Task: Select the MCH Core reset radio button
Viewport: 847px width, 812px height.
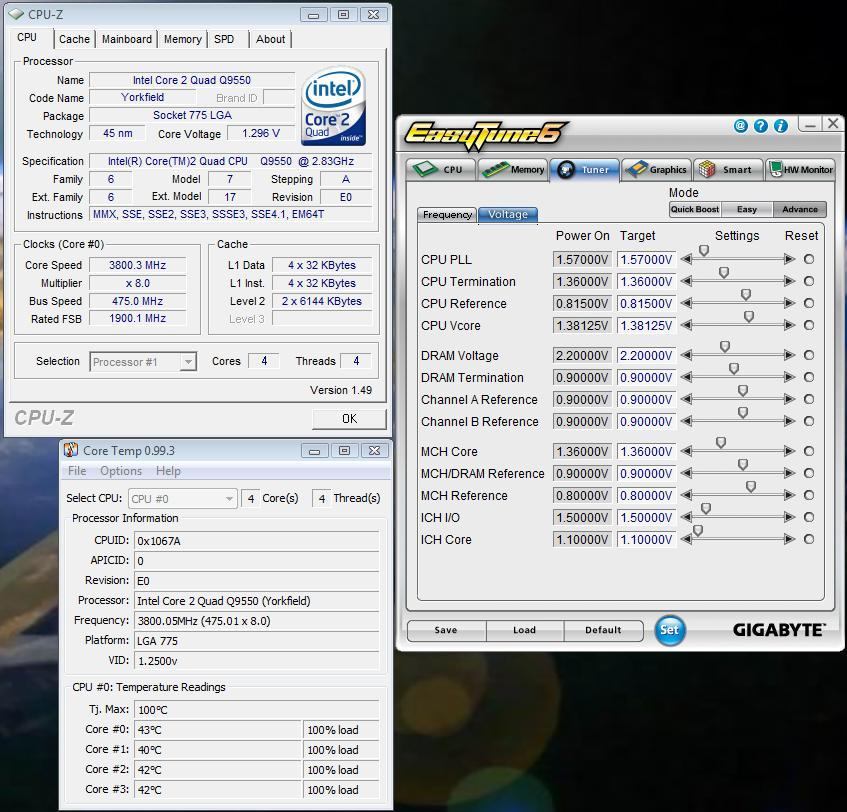Action: [809, 451]
